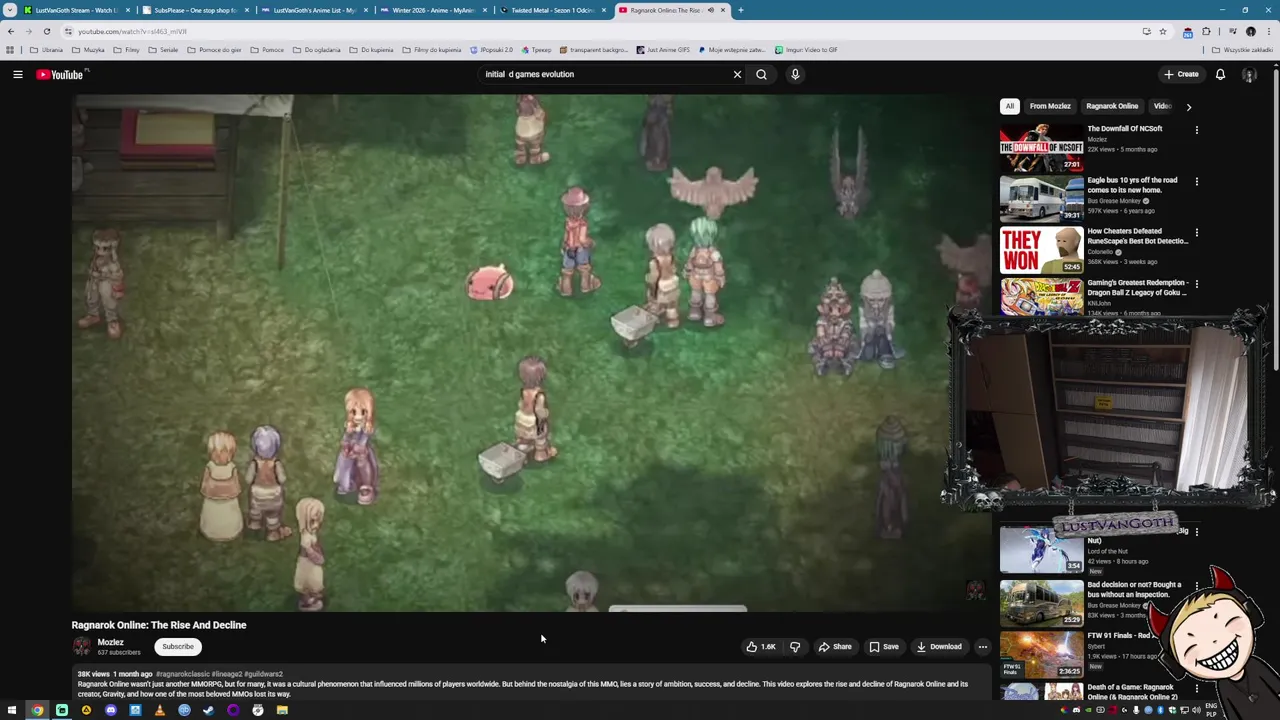Open options for The Downfall Of NCSoft

click(x=1196, y=130)
